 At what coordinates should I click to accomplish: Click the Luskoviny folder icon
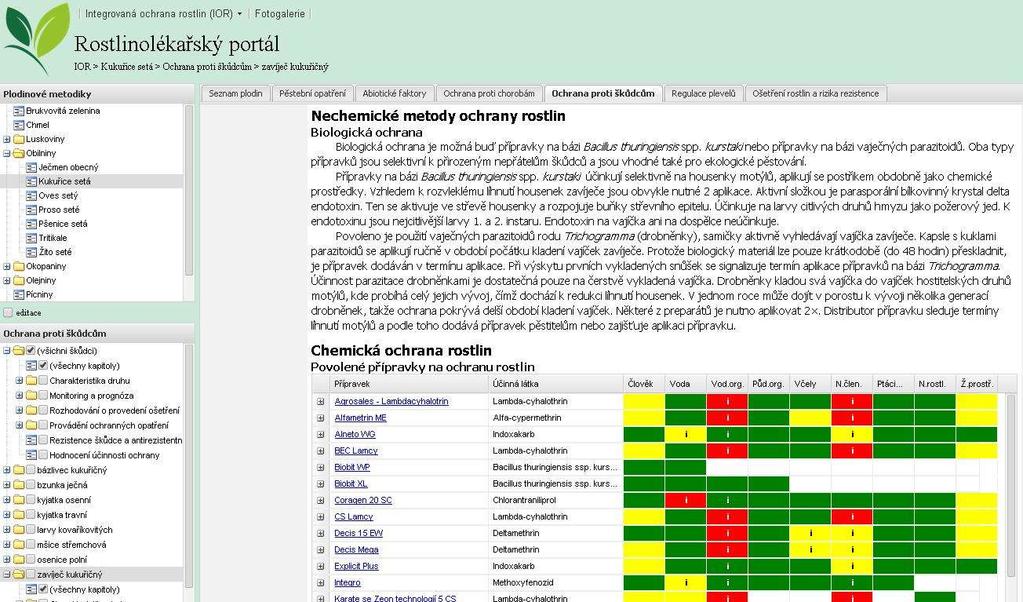coord(19,139)
